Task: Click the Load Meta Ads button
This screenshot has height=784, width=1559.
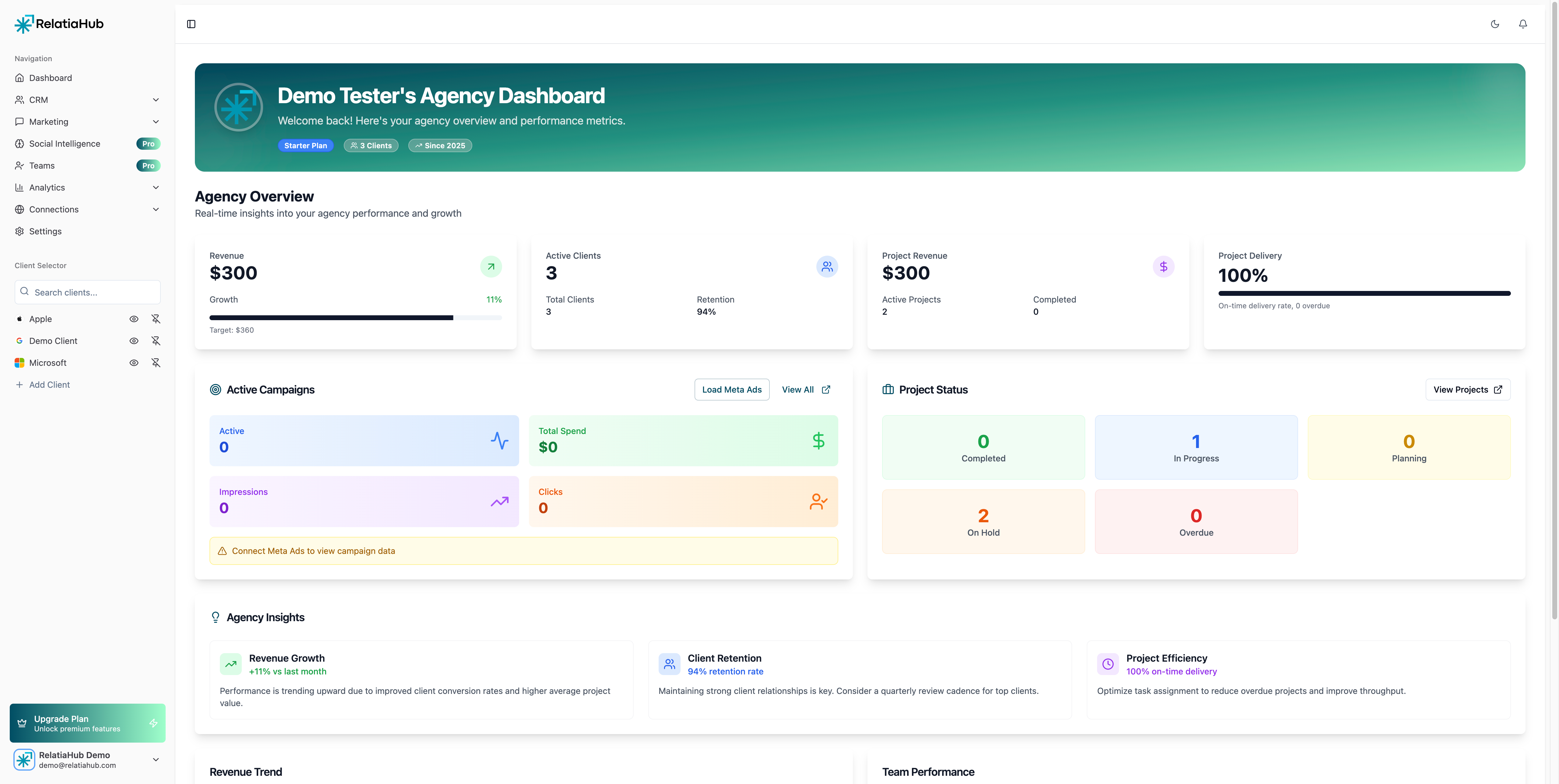Action: coord(732,390)
